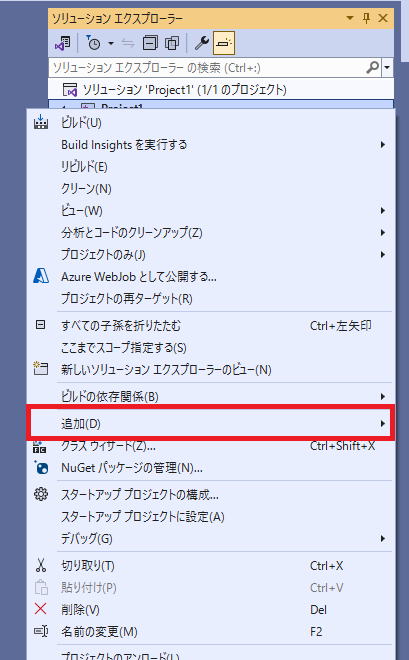Expand the pending changes filter dropdown arrow
409x660 pixels.
pos(111,43)
